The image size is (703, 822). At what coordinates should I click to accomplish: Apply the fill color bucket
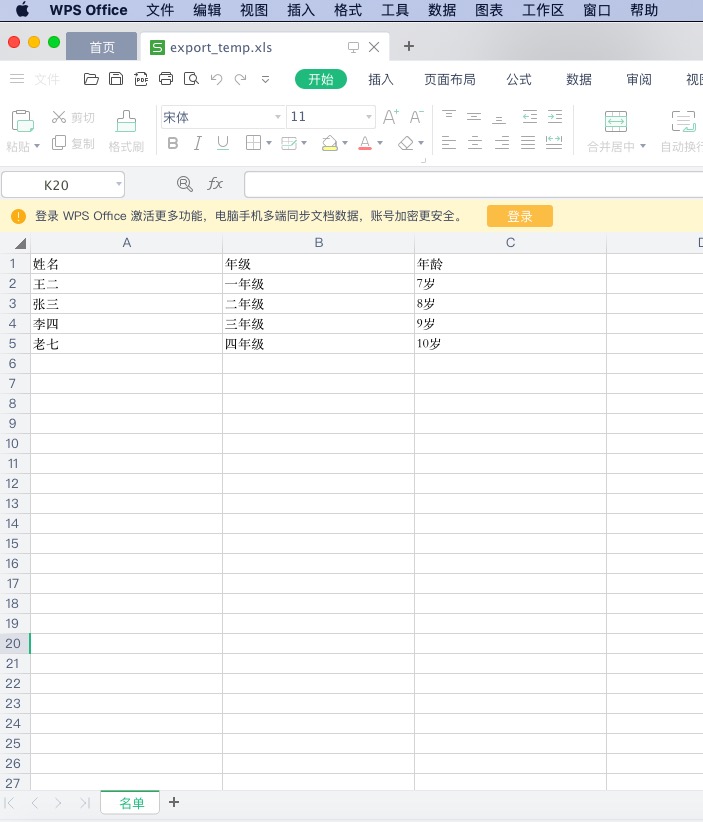330,143
